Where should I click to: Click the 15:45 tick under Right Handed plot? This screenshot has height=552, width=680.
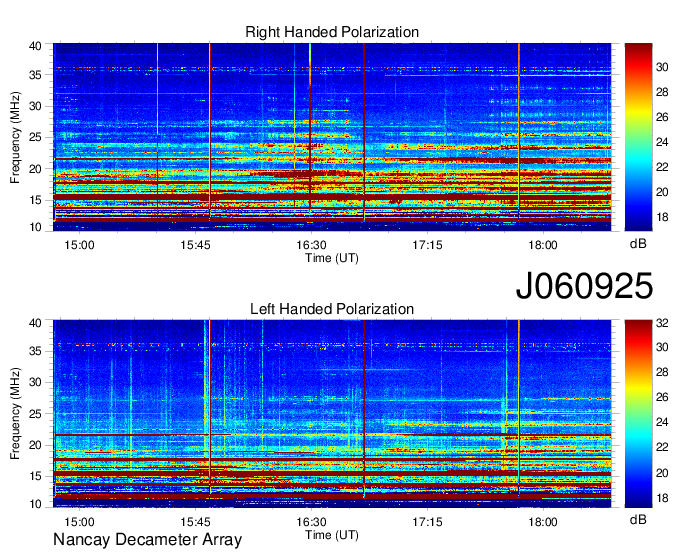[195, 245]
